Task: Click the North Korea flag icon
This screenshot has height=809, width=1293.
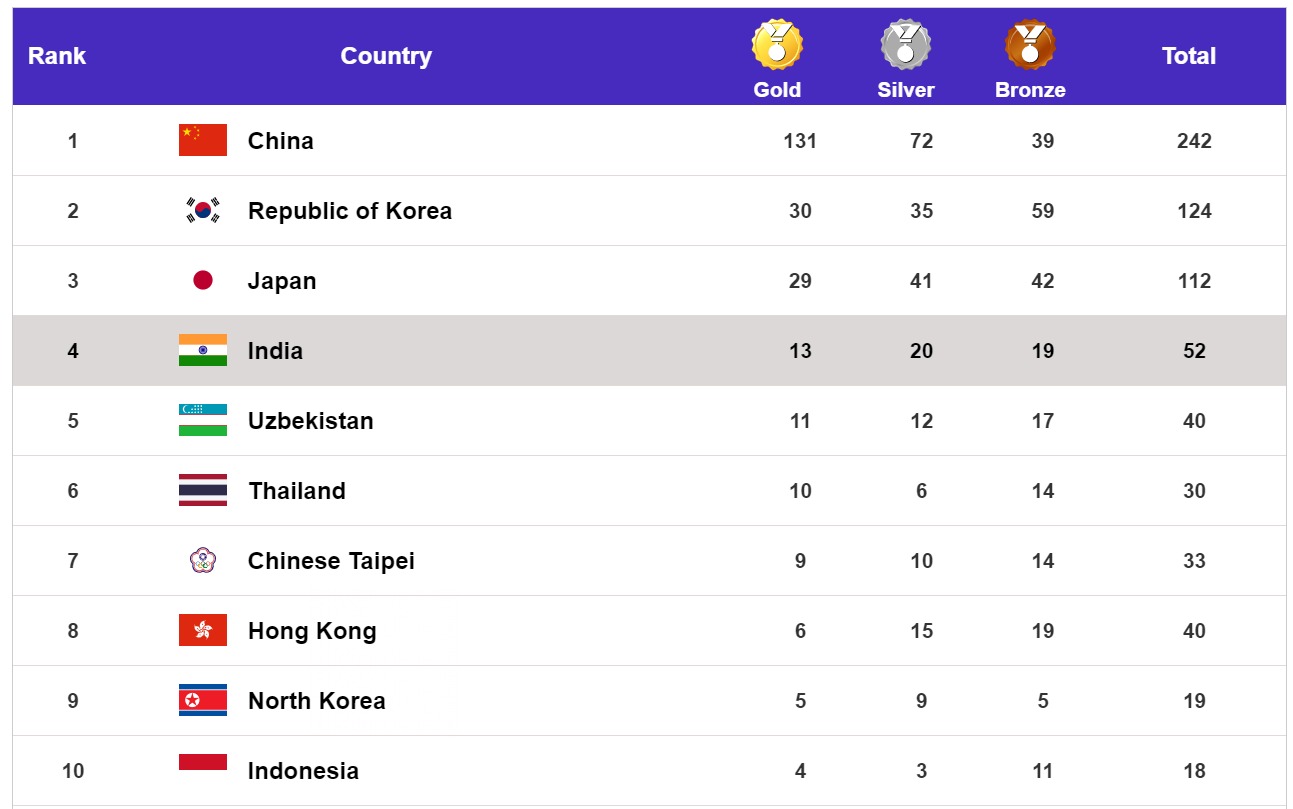Action: [203, 700]
